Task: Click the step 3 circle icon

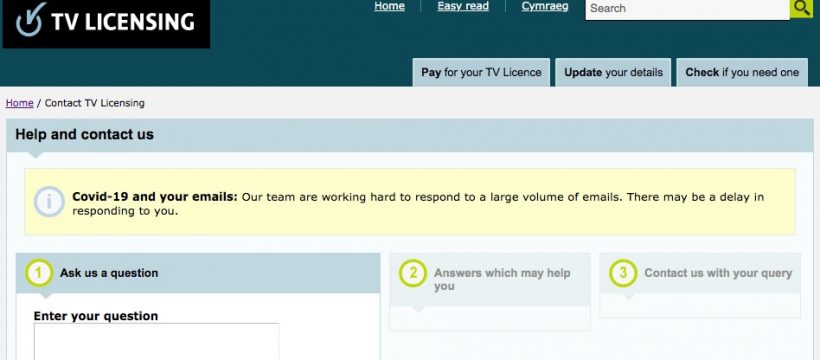Action: [623, 273]
